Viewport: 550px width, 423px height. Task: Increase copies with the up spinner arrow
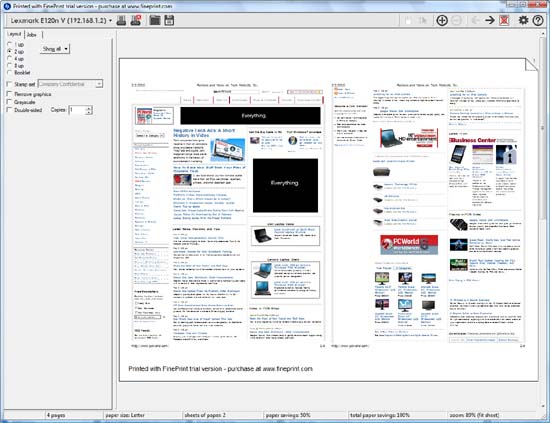pyautogui.click(x=89, y=108)
